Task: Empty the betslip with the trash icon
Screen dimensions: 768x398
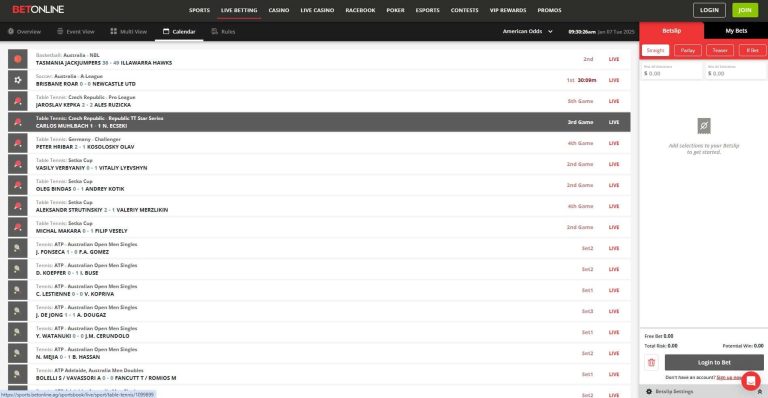Action: pos(651,363)
